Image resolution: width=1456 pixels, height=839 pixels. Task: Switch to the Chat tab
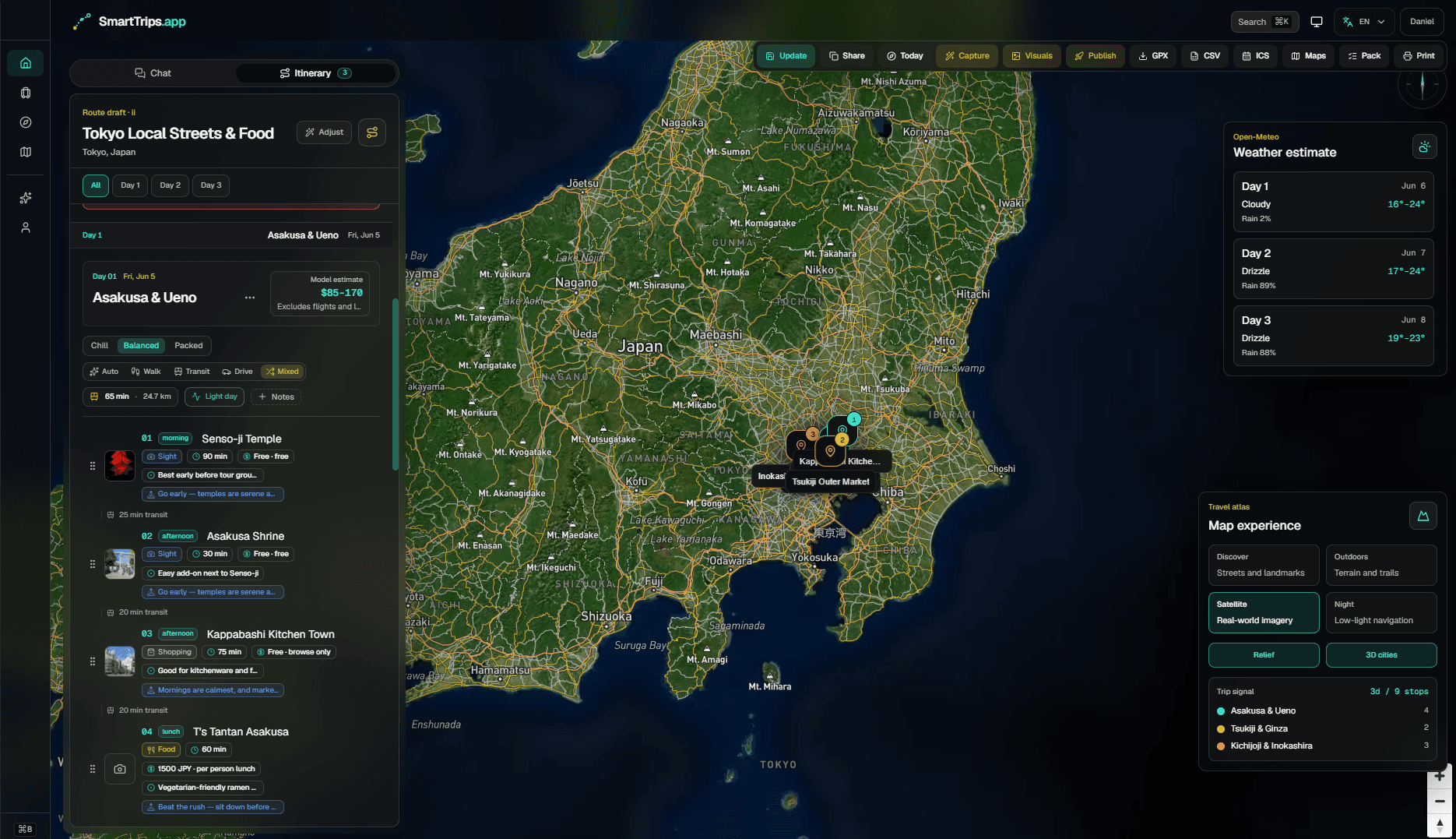tap(153, 73)
